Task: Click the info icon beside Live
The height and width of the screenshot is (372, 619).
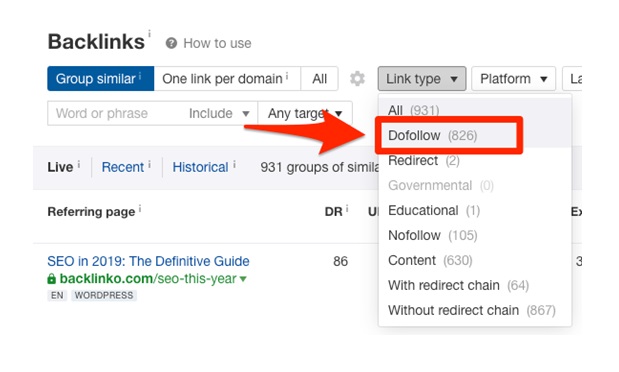Action: click(79, 164)
